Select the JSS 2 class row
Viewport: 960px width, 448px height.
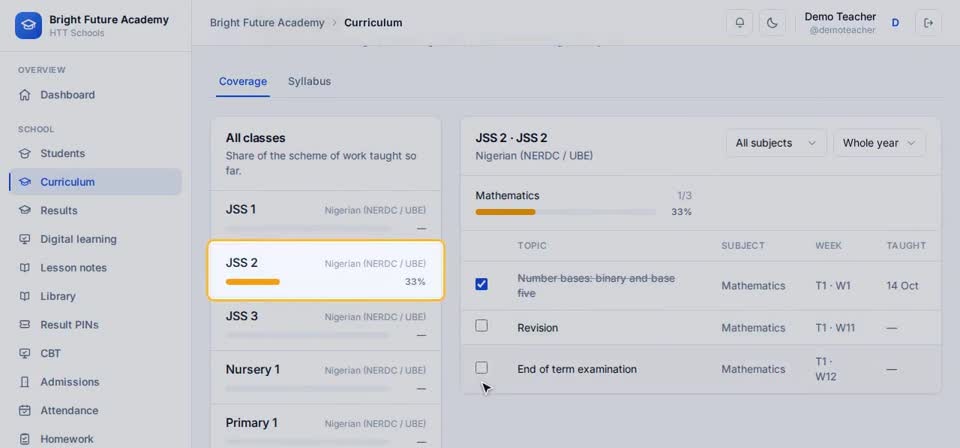click(326, 271)
